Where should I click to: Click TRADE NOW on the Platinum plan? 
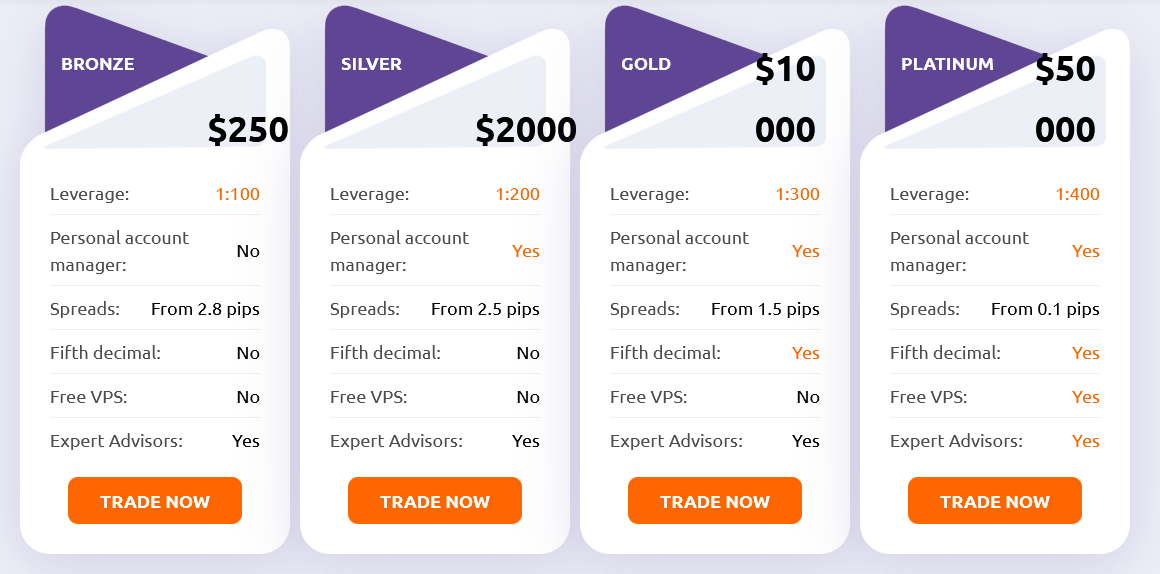coord(995,501)
